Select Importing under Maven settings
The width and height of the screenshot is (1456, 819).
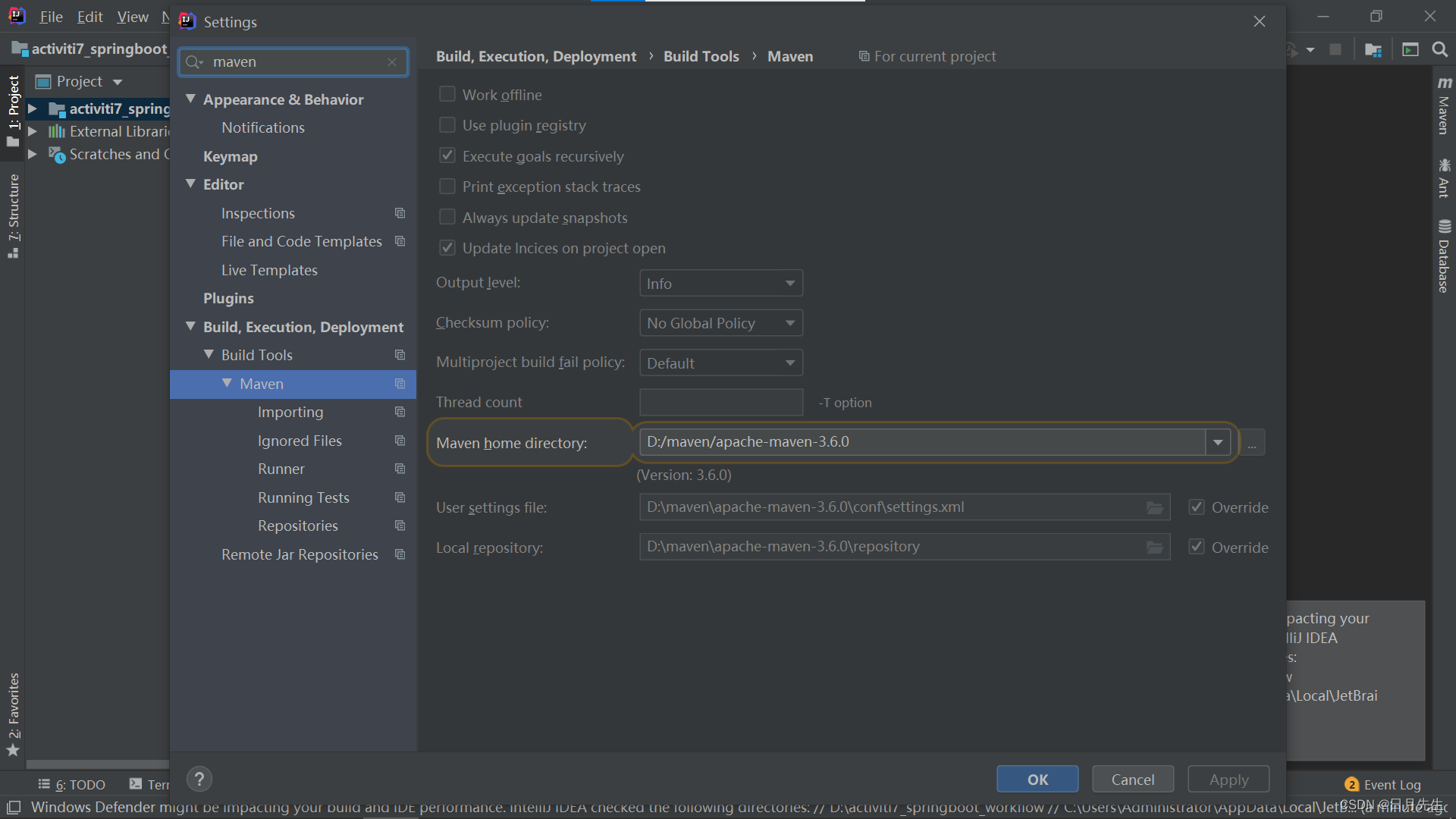290,412
